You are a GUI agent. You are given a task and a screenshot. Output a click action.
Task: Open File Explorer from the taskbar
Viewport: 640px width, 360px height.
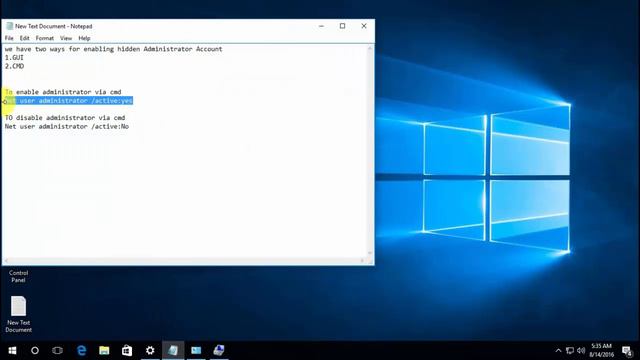104,350
